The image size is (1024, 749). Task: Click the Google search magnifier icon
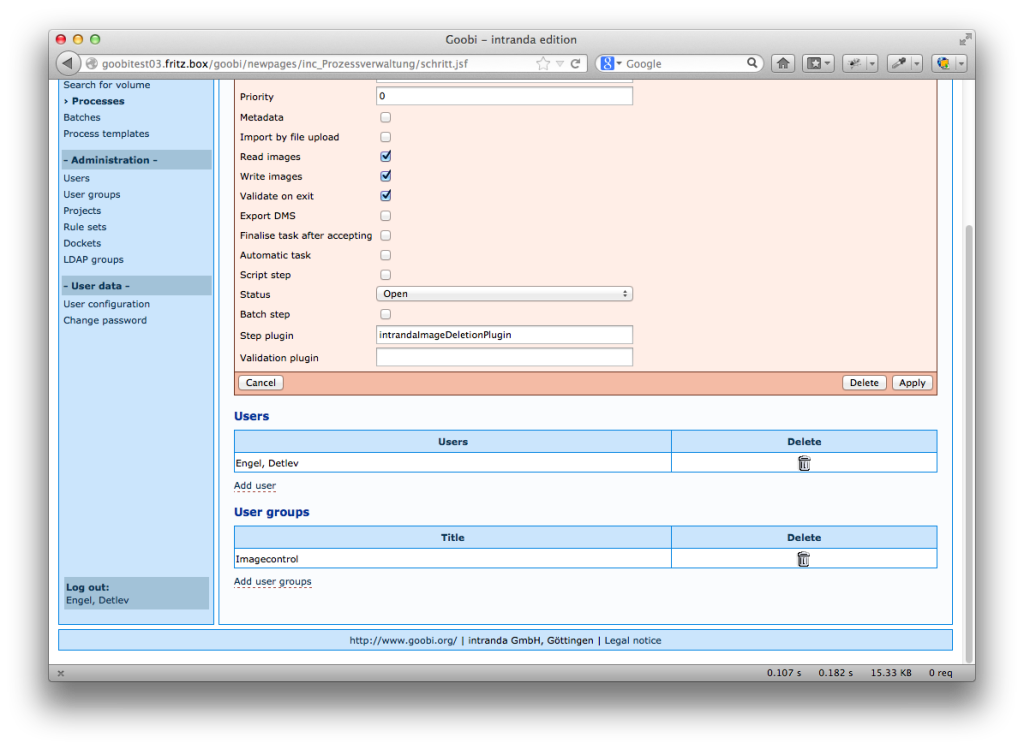[752, 63]
